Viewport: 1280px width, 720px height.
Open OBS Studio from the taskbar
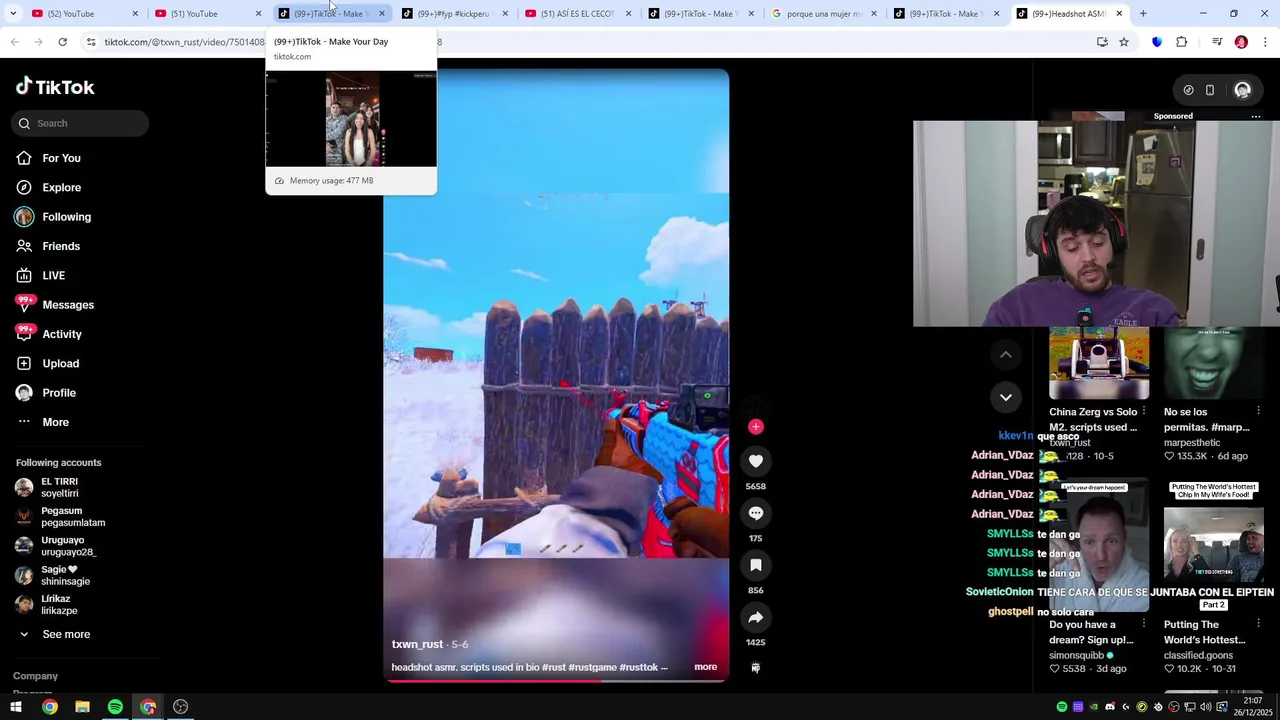180,707
